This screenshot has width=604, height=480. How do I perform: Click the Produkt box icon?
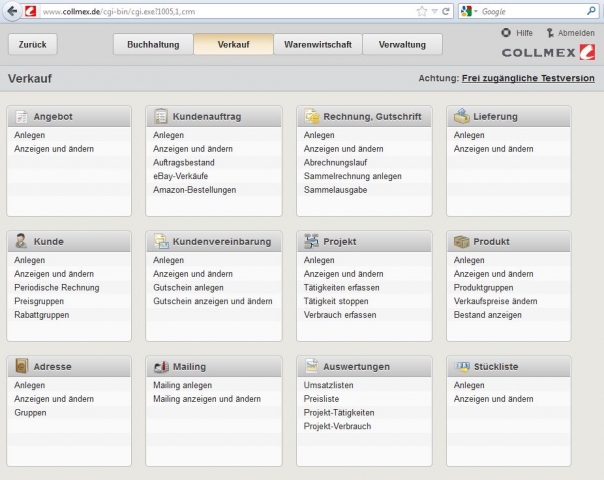click(461, 241)
